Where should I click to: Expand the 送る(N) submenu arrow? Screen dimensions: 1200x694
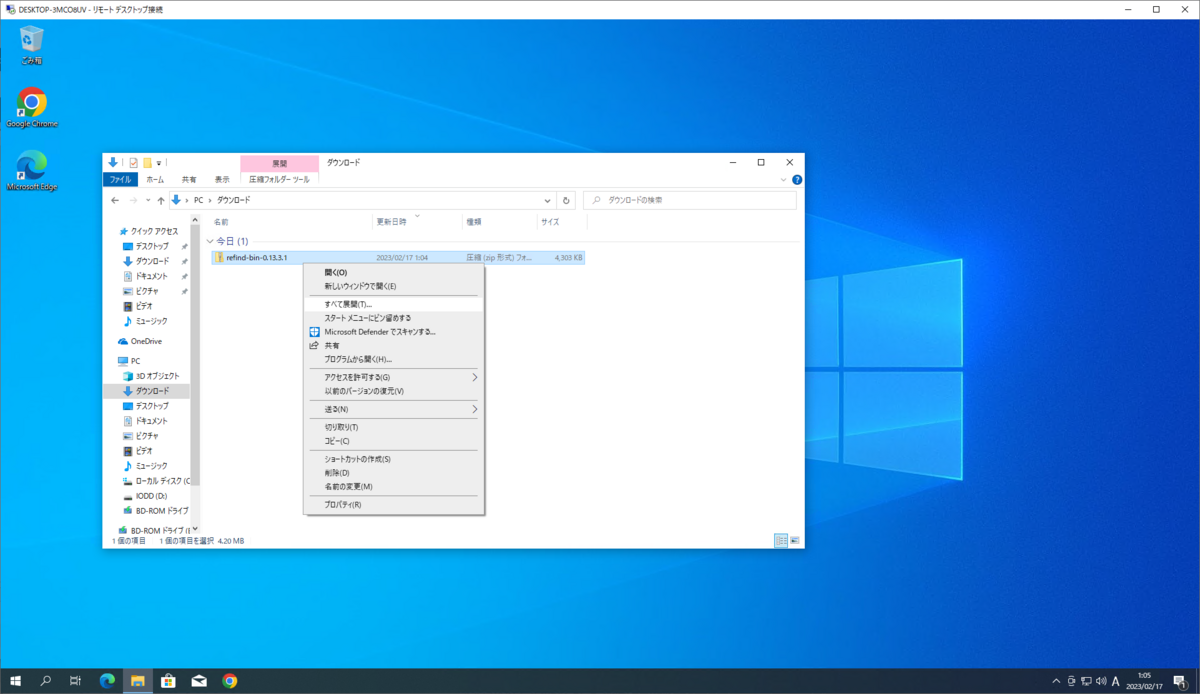pyautogui.click(x=475, y=409)
